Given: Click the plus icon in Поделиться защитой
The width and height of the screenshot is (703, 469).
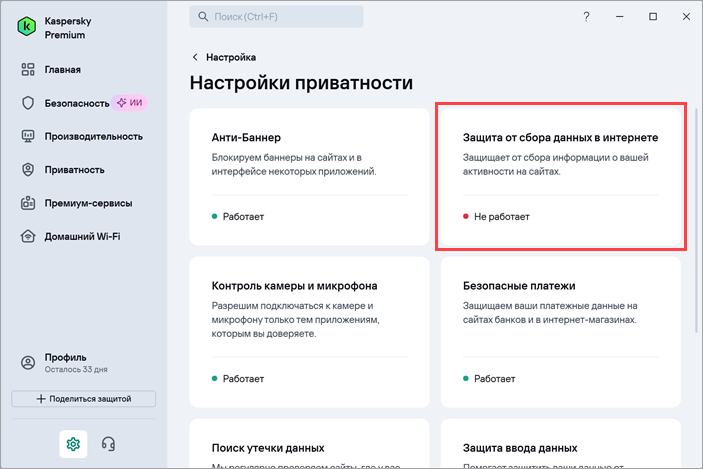Looking at the screenshot, I should pos(41,399).
